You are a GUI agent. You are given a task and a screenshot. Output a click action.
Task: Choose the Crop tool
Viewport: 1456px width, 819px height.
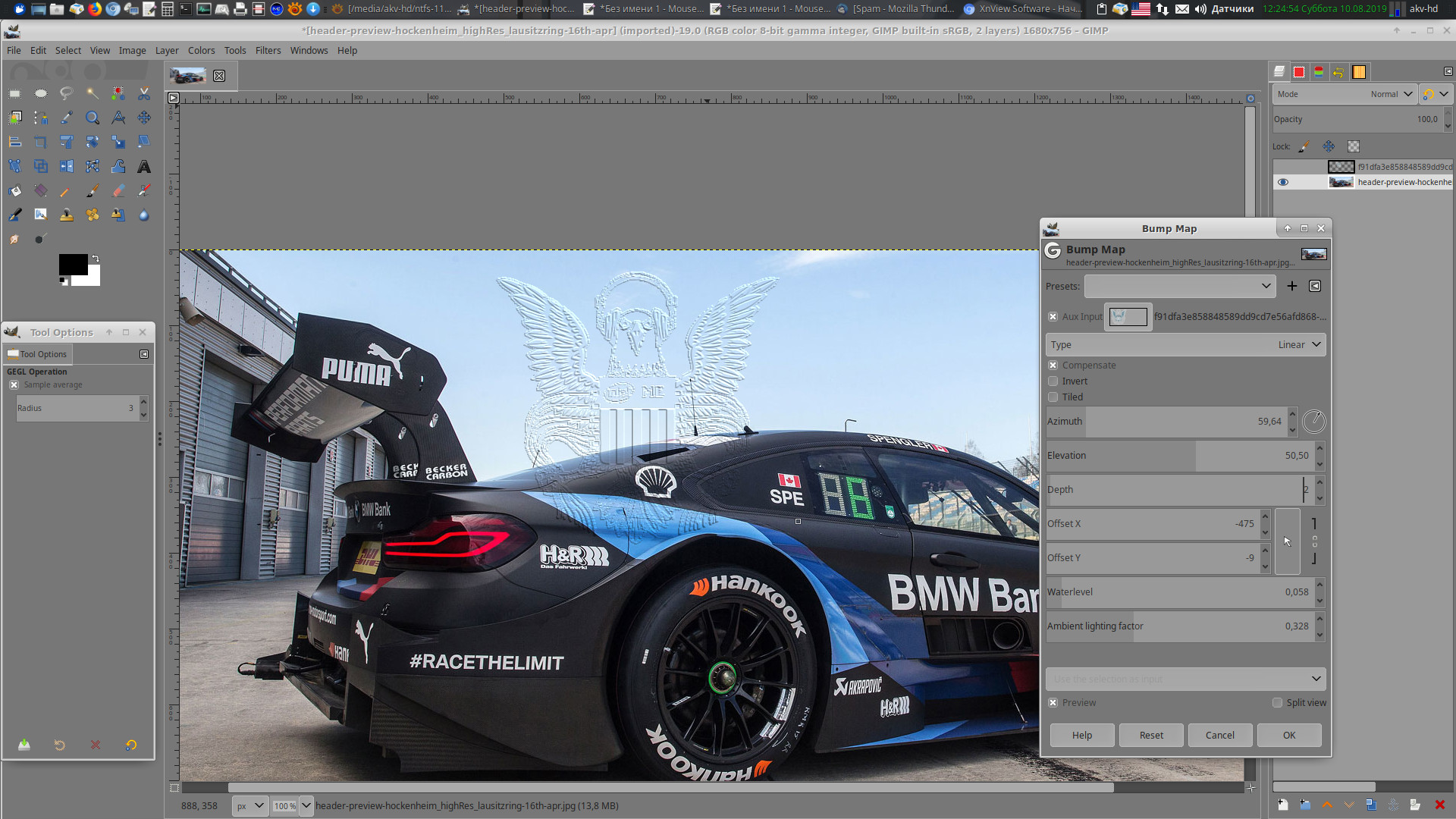tap(41, 143)
